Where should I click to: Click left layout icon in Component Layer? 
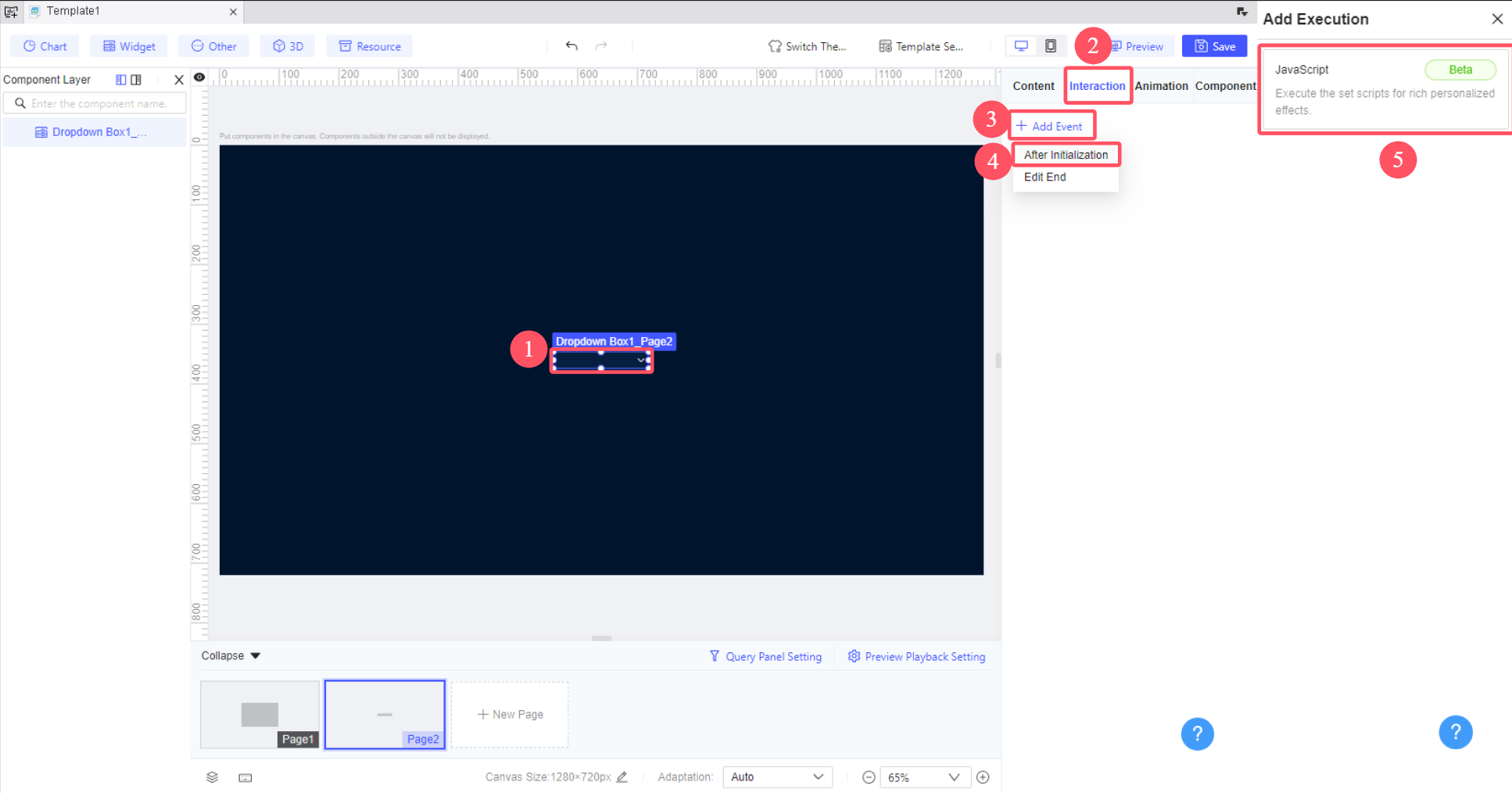click(120, 80)
